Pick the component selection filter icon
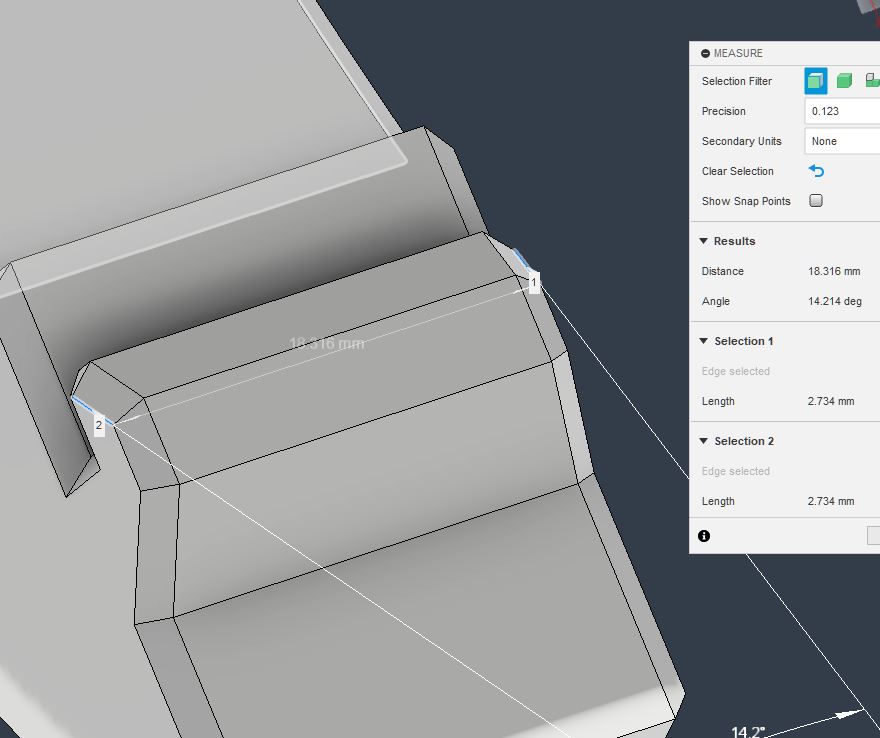This screenshot has width=880, height=738. [x=872, y=81]
